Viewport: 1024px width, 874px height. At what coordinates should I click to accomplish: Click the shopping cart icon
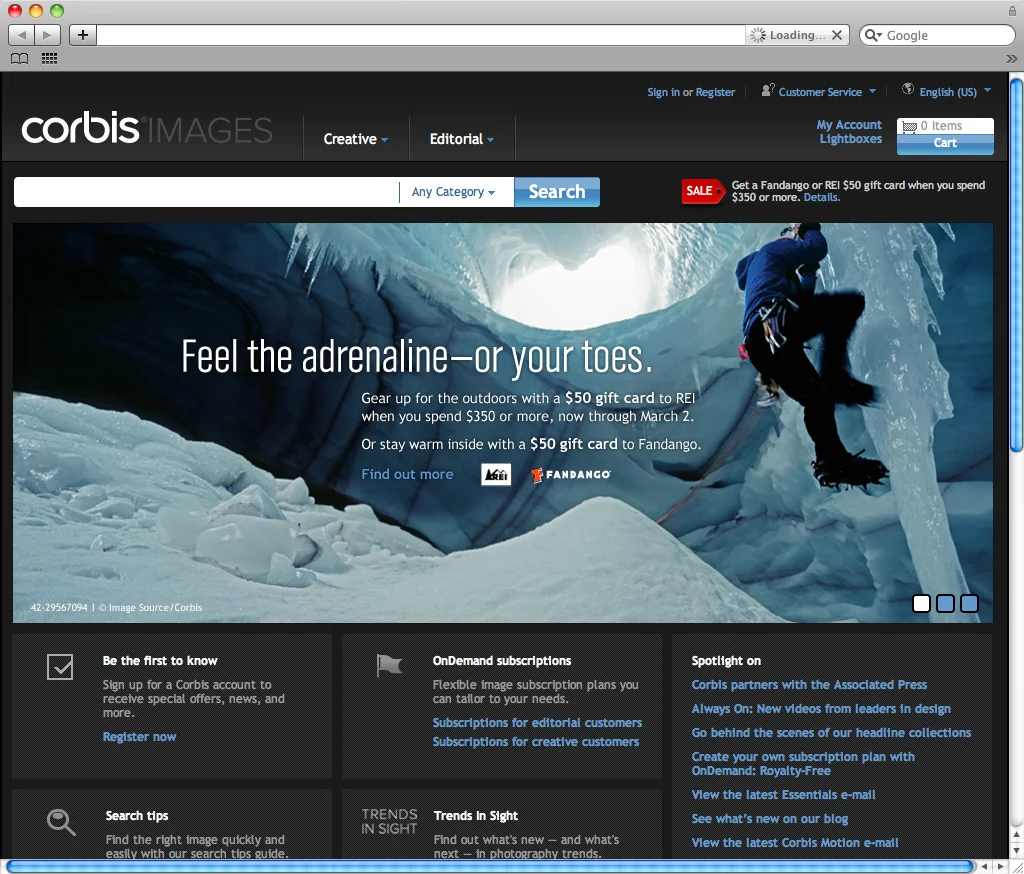909,127
